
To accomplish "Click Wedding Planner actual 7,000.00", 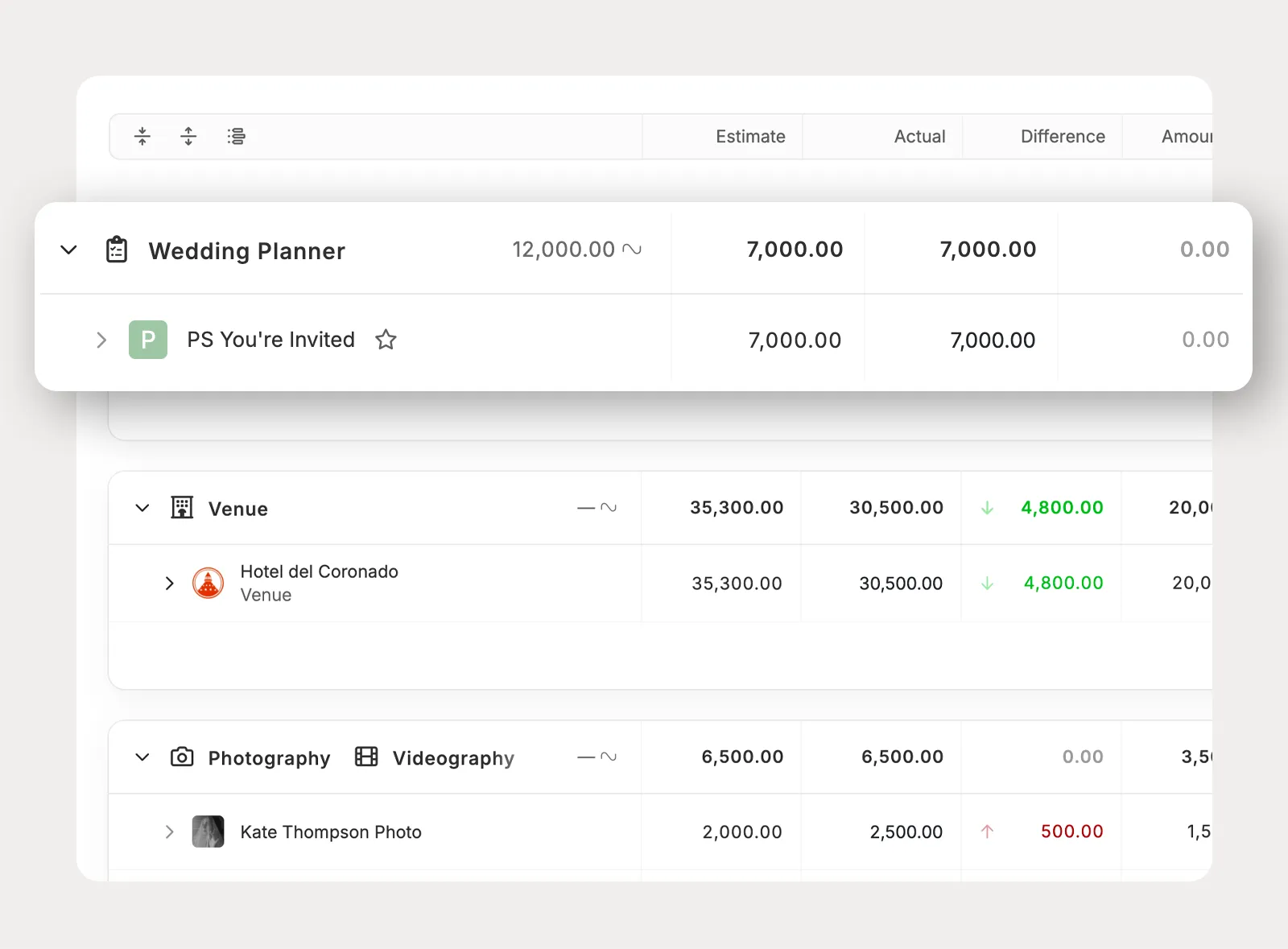I will [988, 250].
